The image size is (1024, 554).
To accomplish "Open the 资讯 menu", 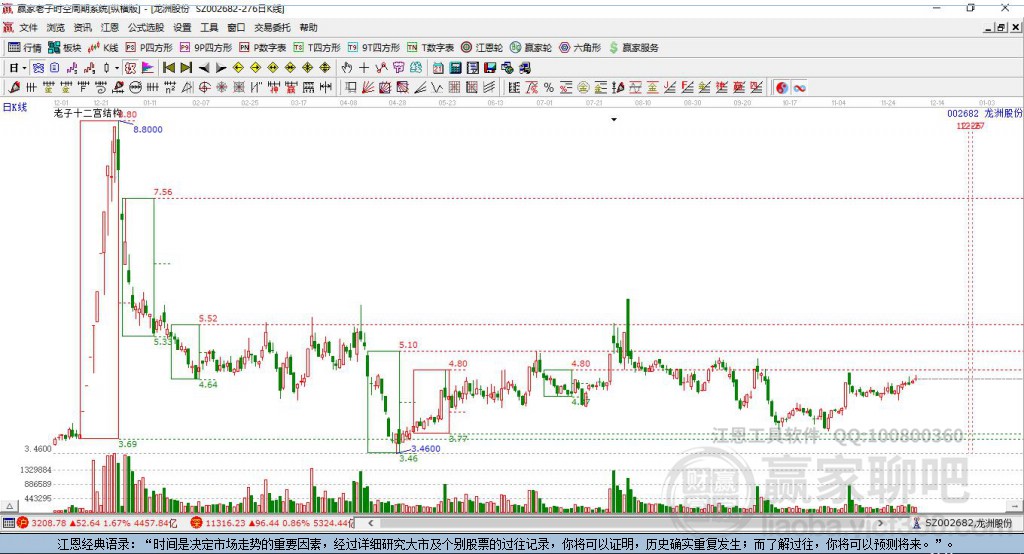I will point(82,27).
